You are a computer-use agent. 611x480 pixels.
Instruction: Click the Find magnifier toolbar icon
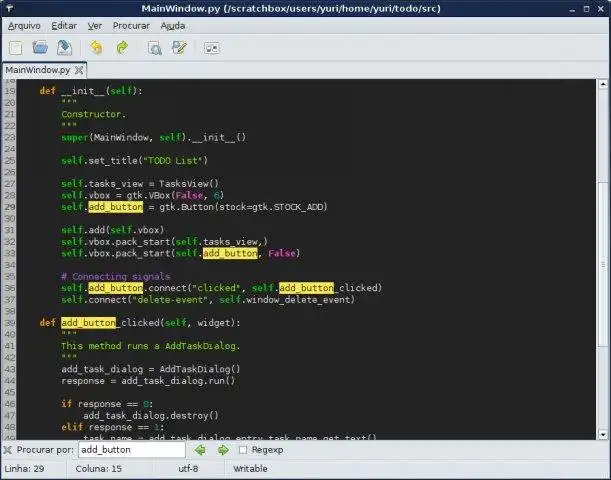(154, 47)
